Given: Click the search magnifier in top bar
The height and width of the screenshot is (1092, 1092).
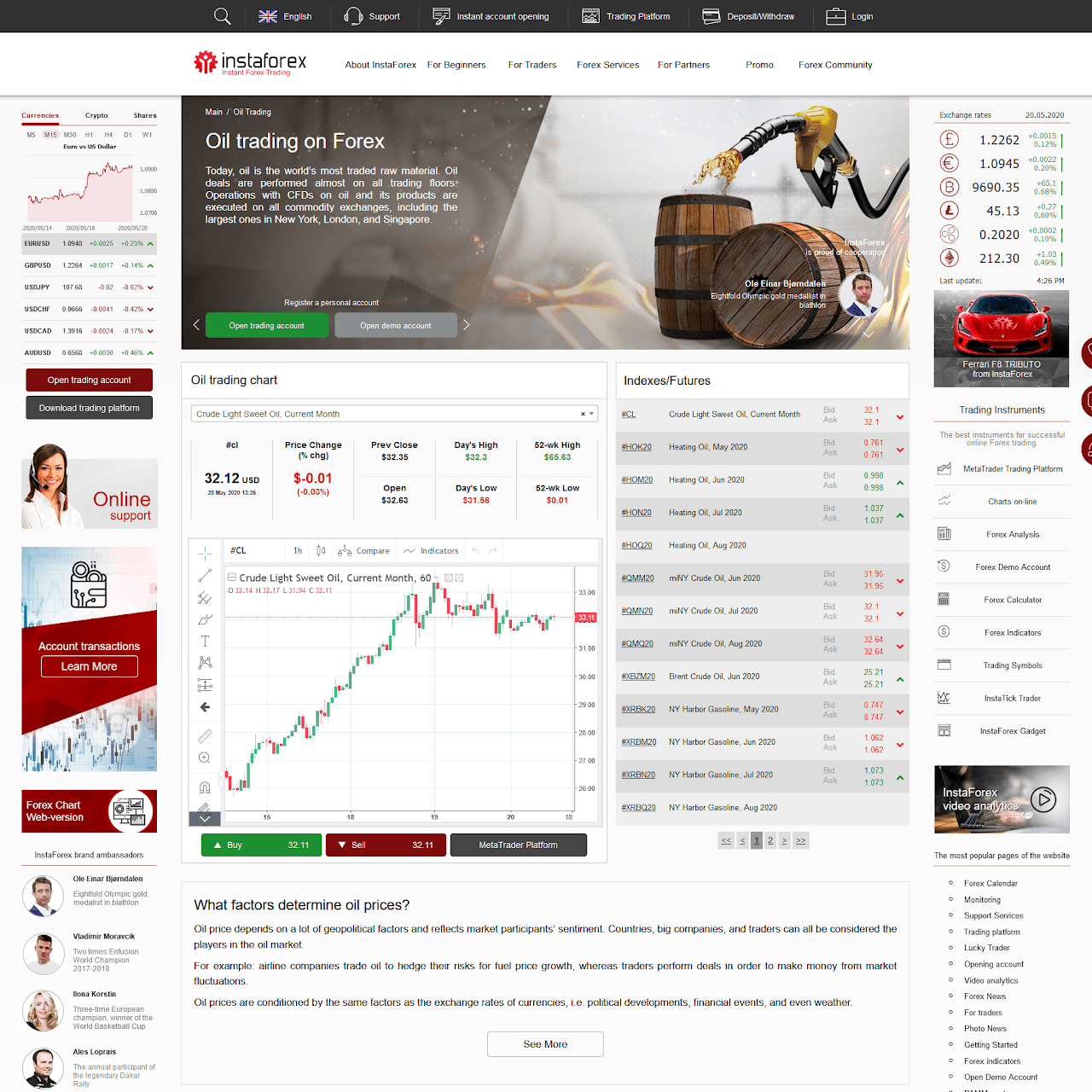Looking at the screenshot, I should (222, 16).
